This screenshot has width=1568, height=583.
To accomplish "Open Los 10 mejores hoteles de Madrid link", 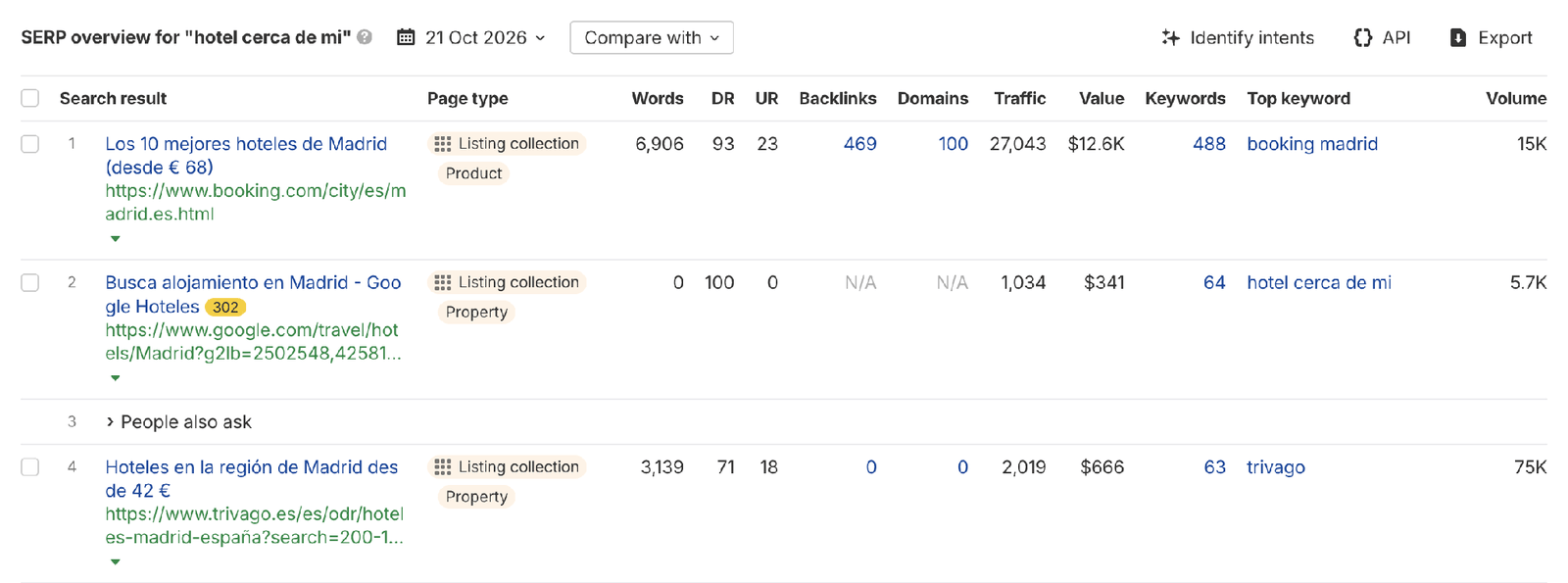I will click(x=246, y=156).
